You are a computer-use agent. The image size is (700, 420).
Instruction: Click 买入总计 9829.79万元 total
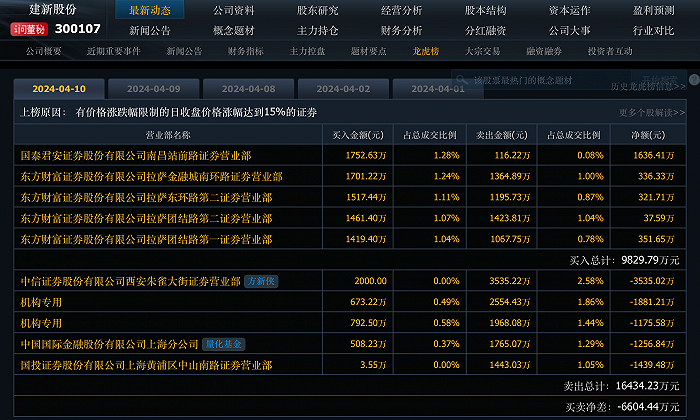(x=624, y=260)
